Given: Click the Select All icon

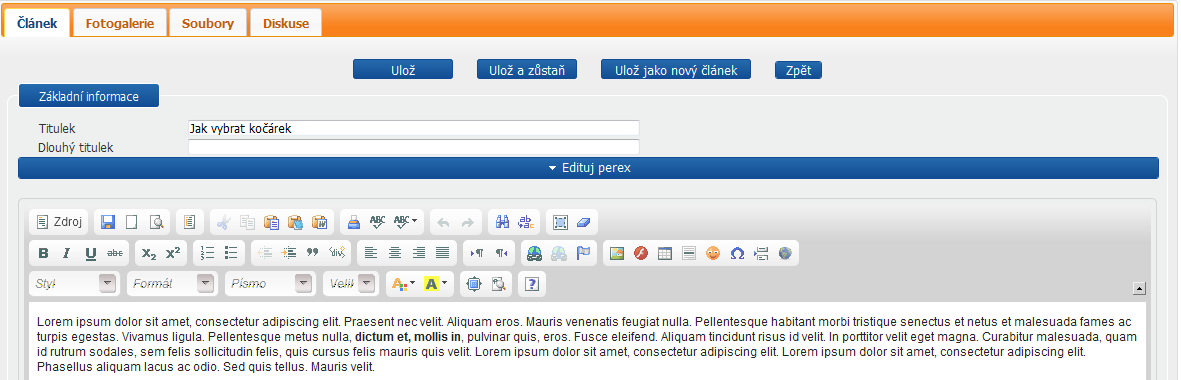Looking at the screenshot, I should click(x=560, y=222).
